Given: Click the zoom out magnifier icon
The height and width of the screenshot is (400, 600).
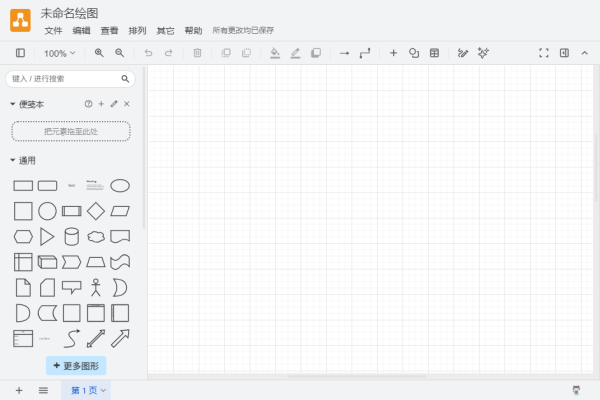Looking at the screenshot, I should 119,53.
